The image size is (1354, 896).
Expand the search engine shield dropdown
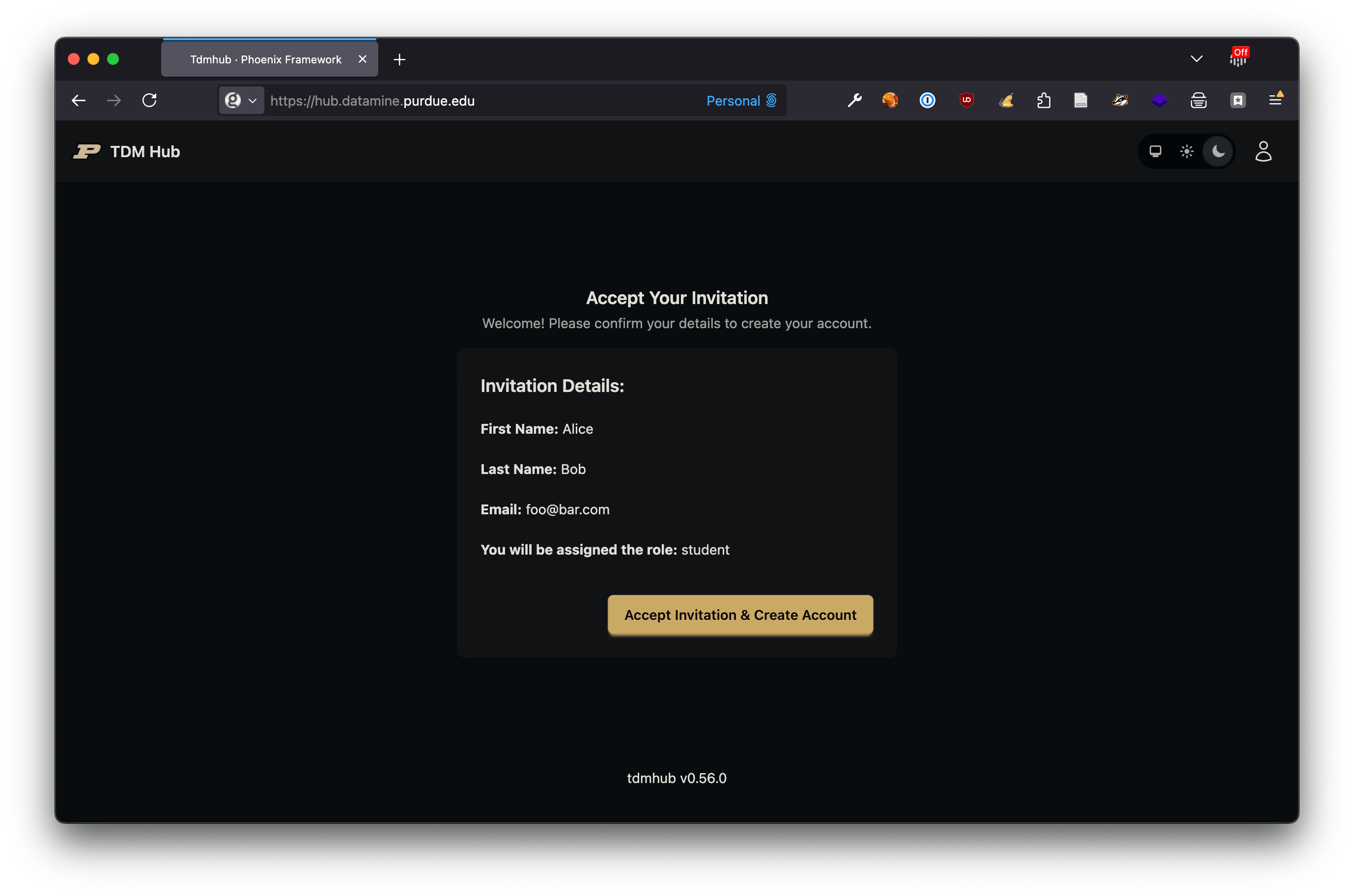click(241, 100)
